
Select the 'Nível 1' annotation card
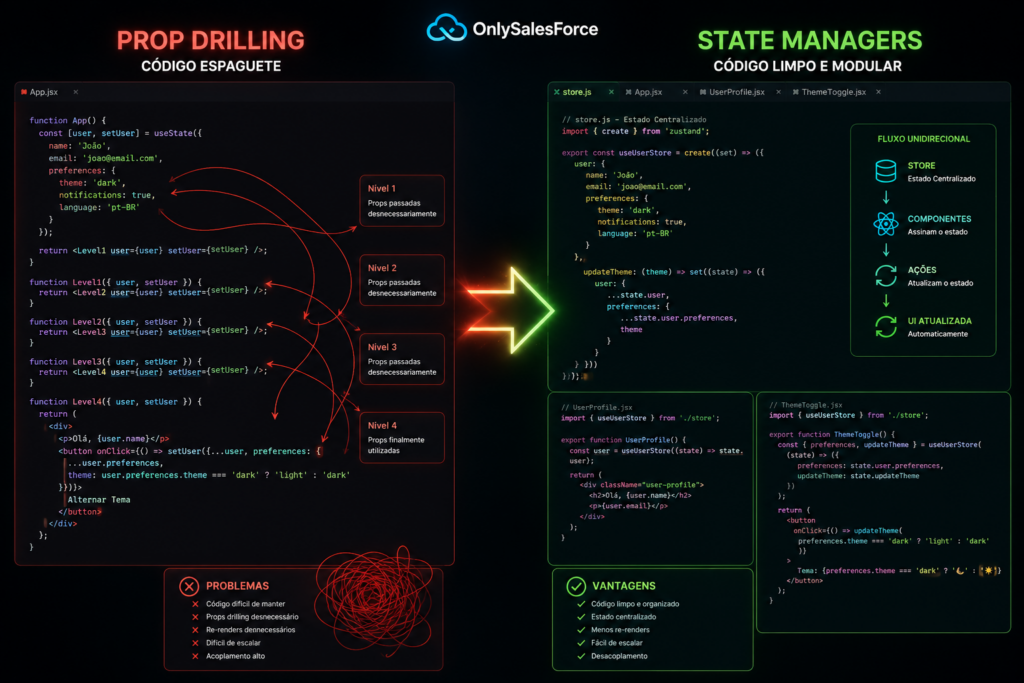click(x=402, y=200)
